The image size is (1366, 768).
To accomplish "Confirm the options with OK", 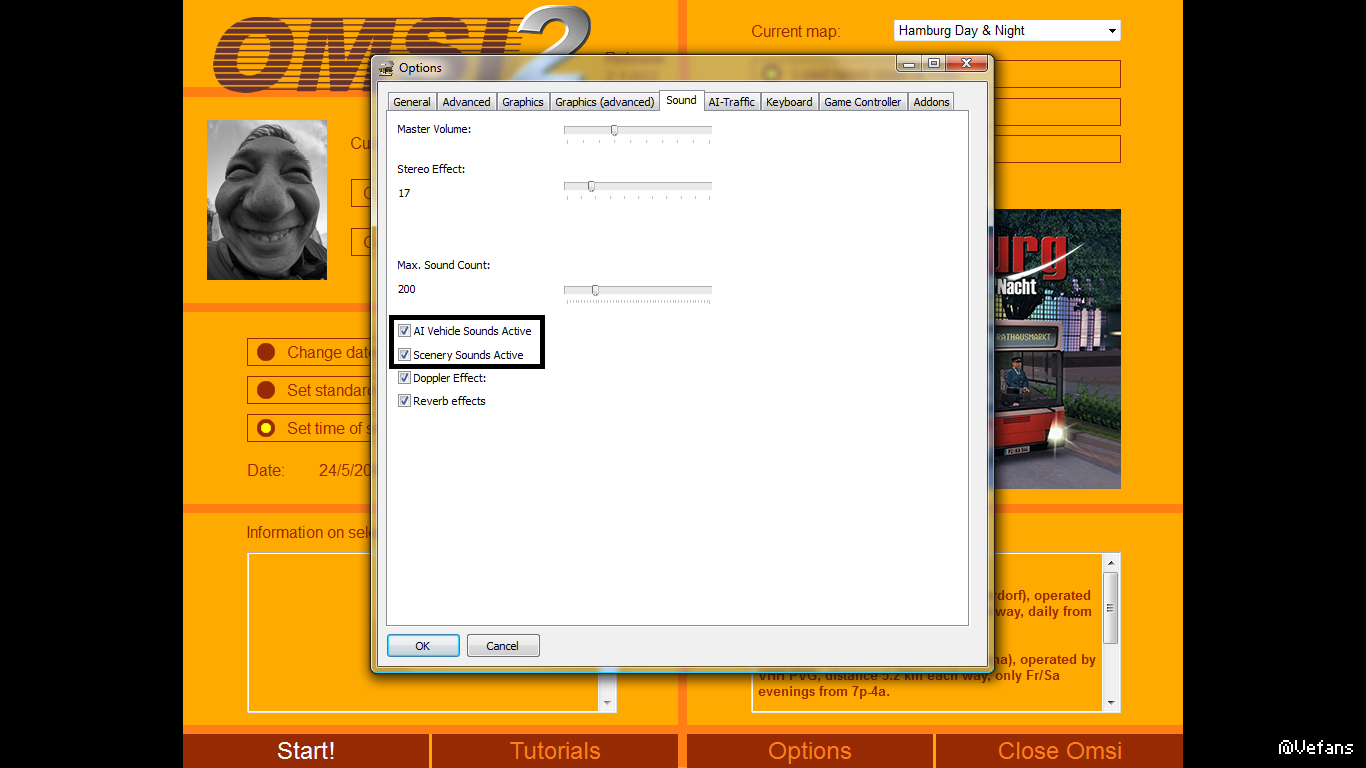I will (x=423, y=646).
